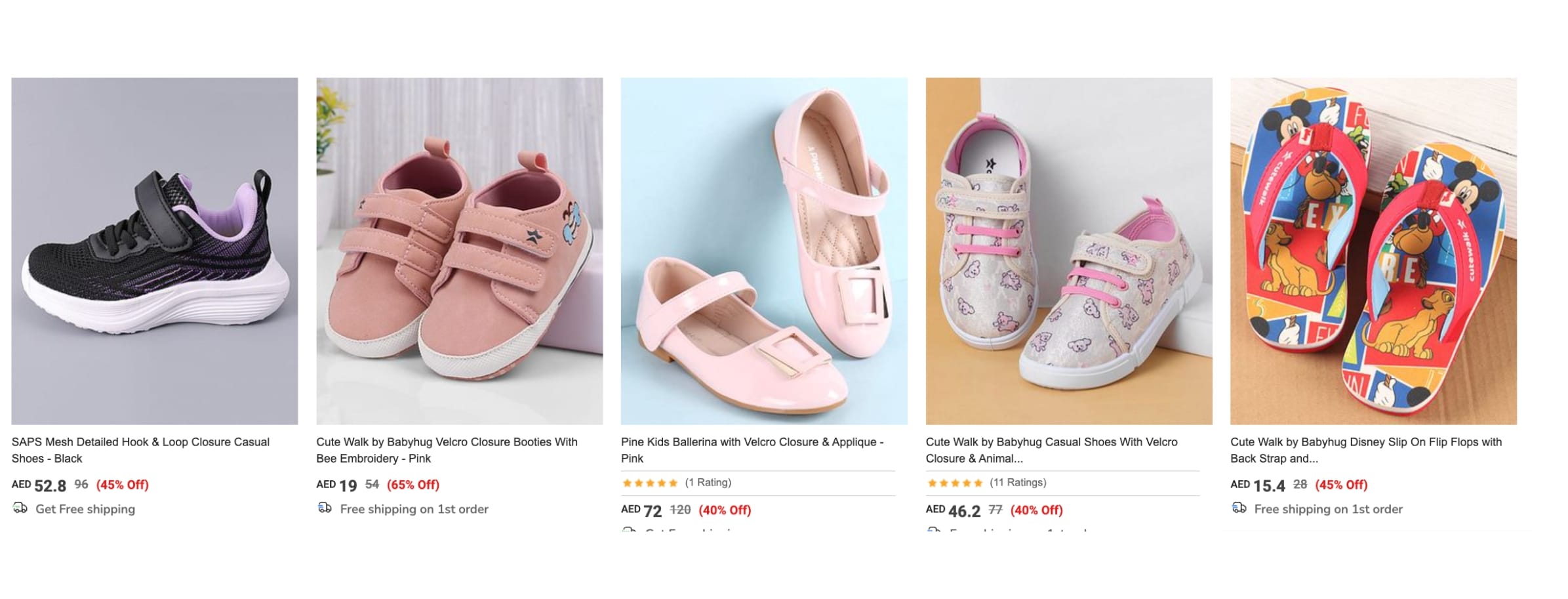Open the black SAPS mesh shoe image
Image resolution: width=1568 pixels, height=599 pixels.
(155, 251)
